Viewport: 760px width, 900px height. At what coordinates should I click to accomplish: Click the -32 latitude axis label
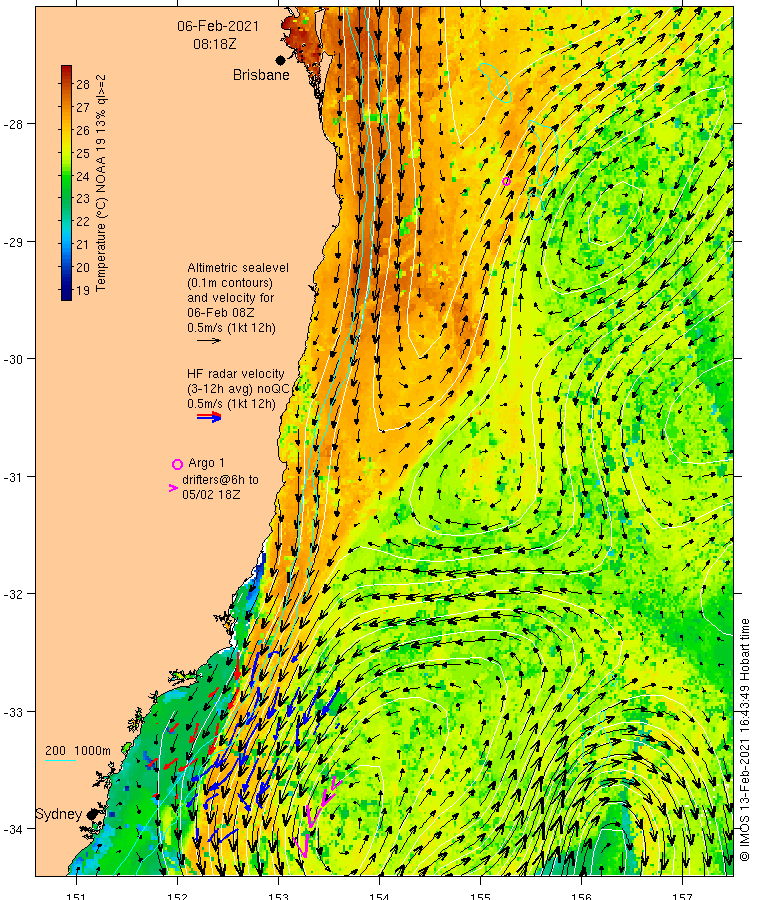pos(13,594)
